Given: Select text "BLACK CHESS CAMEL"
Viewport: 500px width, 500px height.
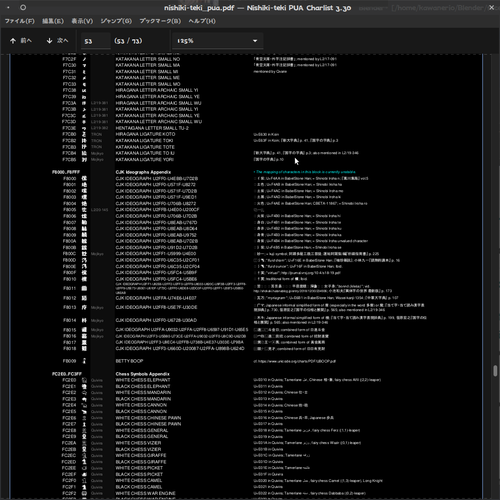Looking at the screenshot, I should [139, 487].
